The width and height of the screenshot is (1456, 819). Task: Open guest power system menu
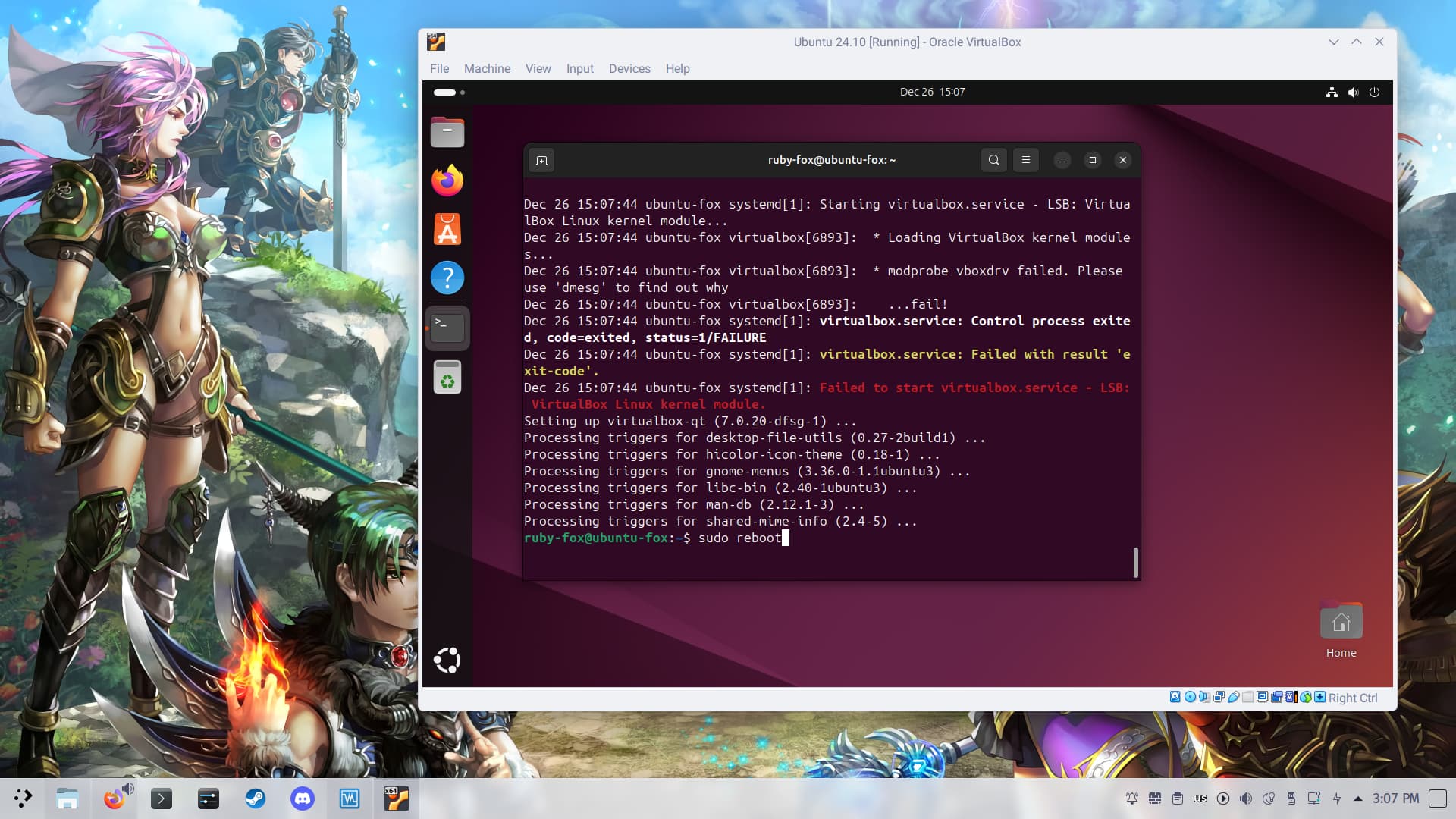click(x=1374, y=93)
